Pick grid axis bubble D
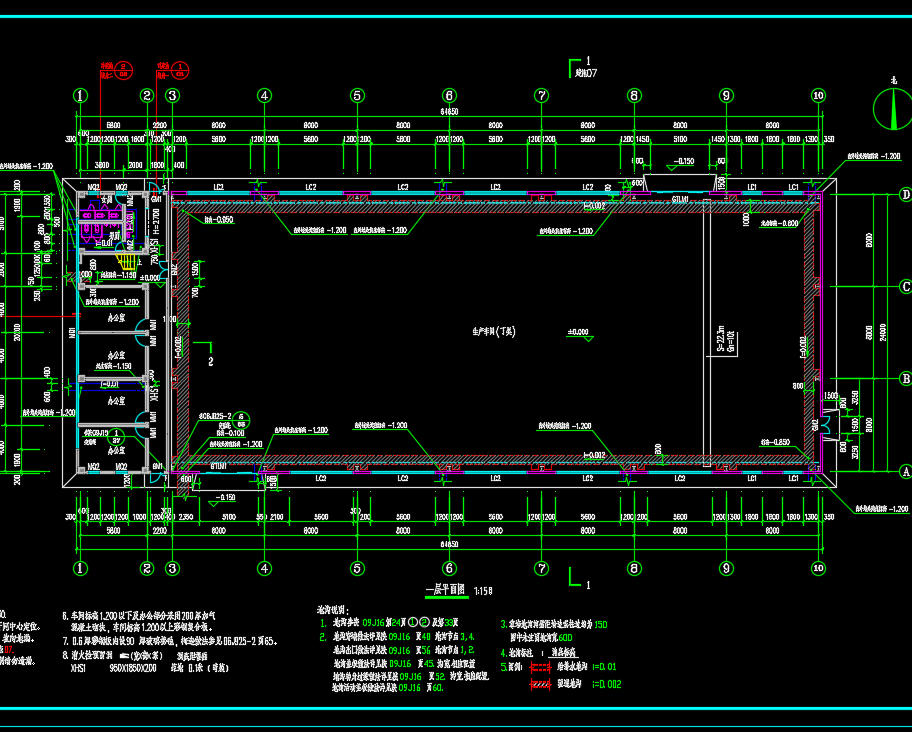The width and height of the screenshot is (912, 732). click(906, 195)
